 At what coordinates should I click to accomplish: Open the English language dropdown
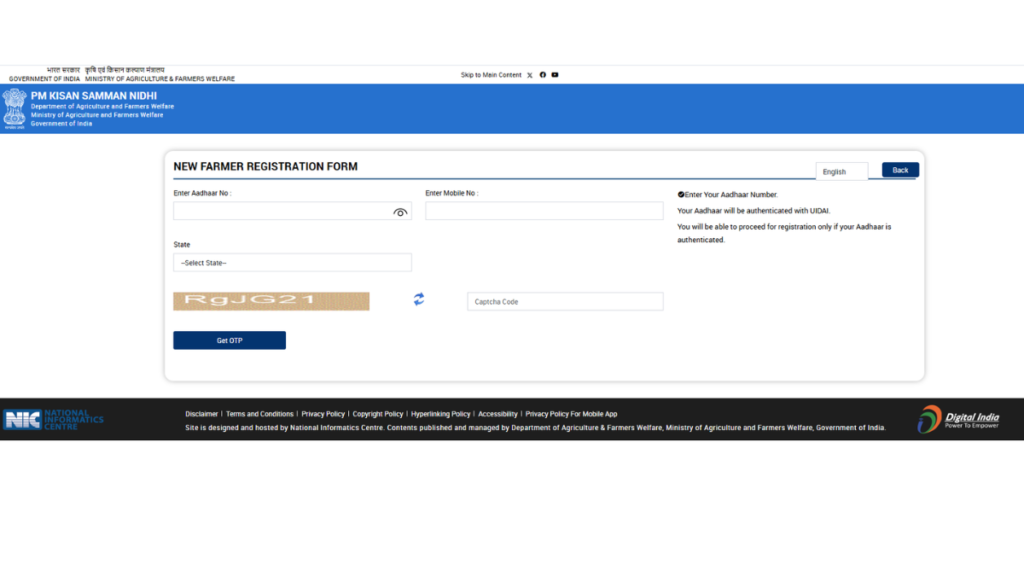(x=841, y=171)
